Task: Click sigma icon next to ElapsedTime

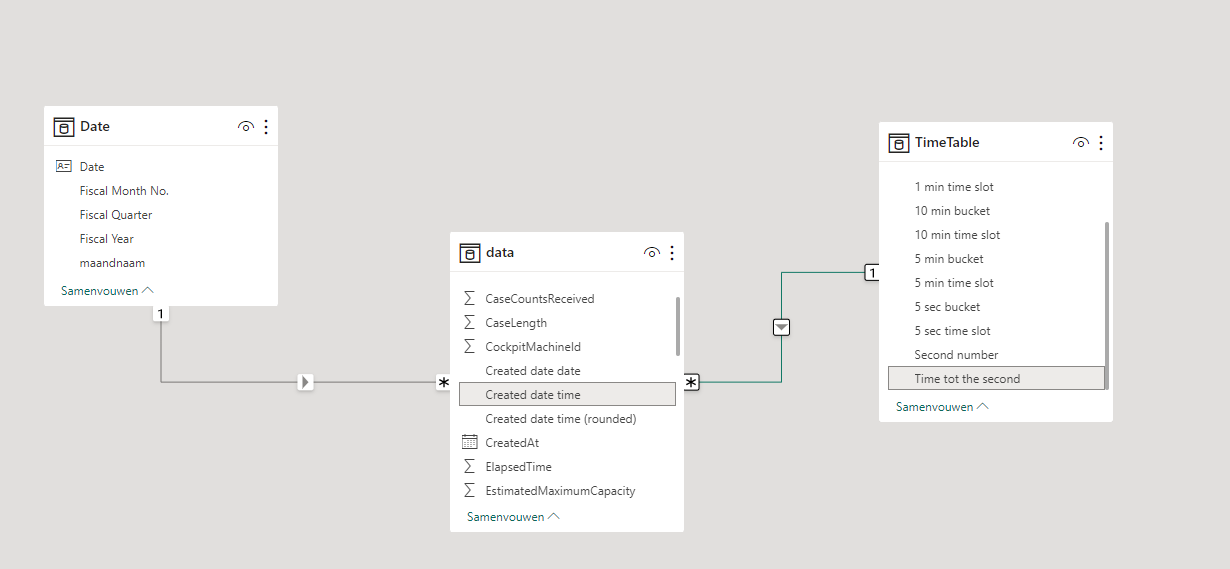Action: [469, 467]
